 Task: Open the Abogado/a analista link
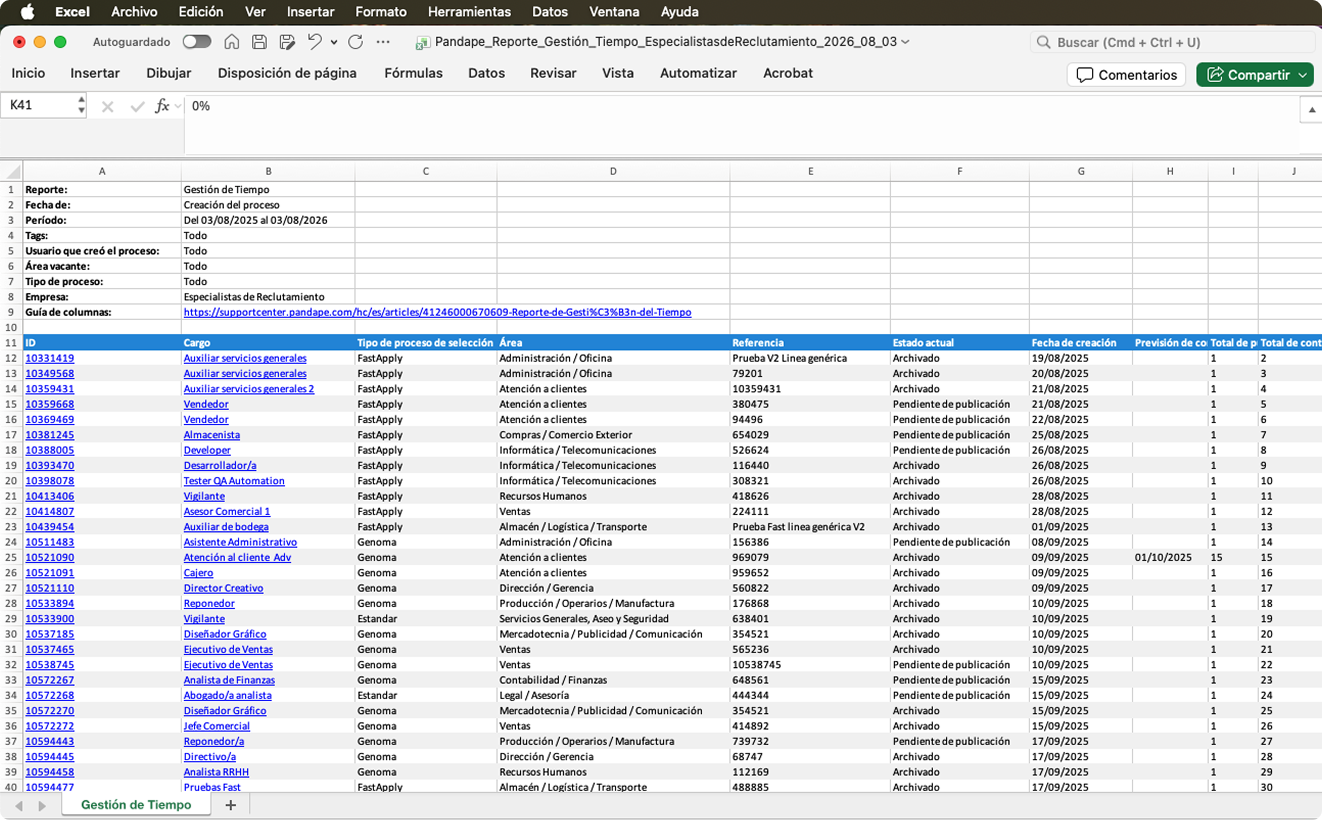click(227, 695)
